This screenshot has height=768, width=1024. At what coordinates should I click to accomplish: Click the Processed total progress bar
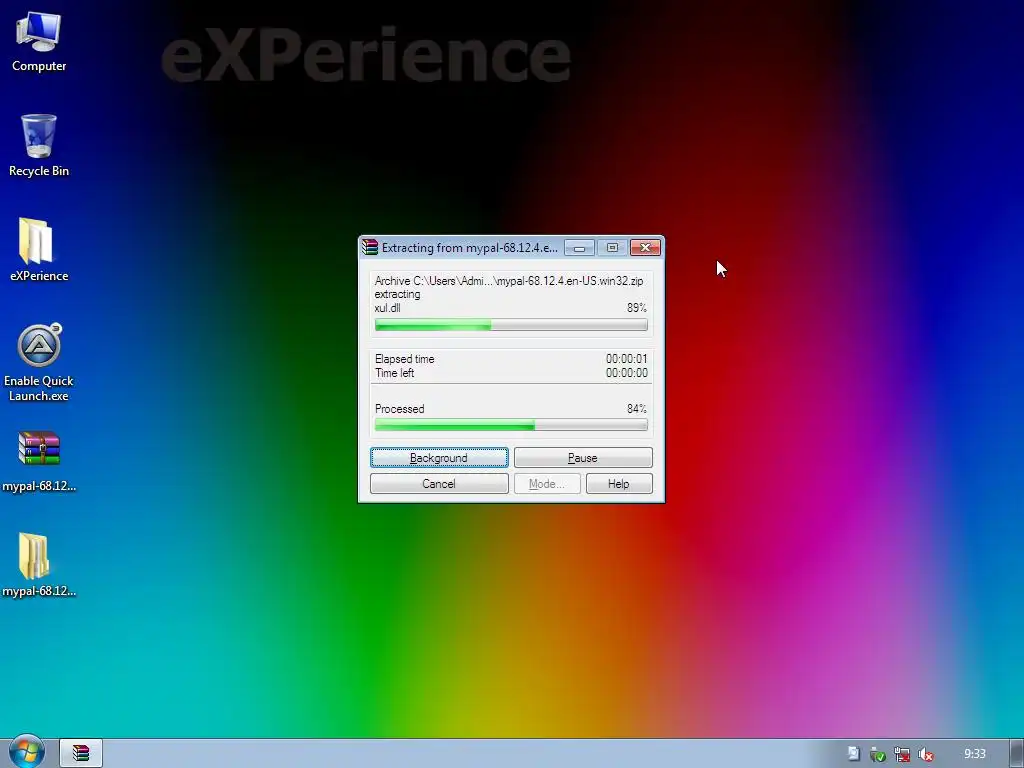[x=511, y=425]
